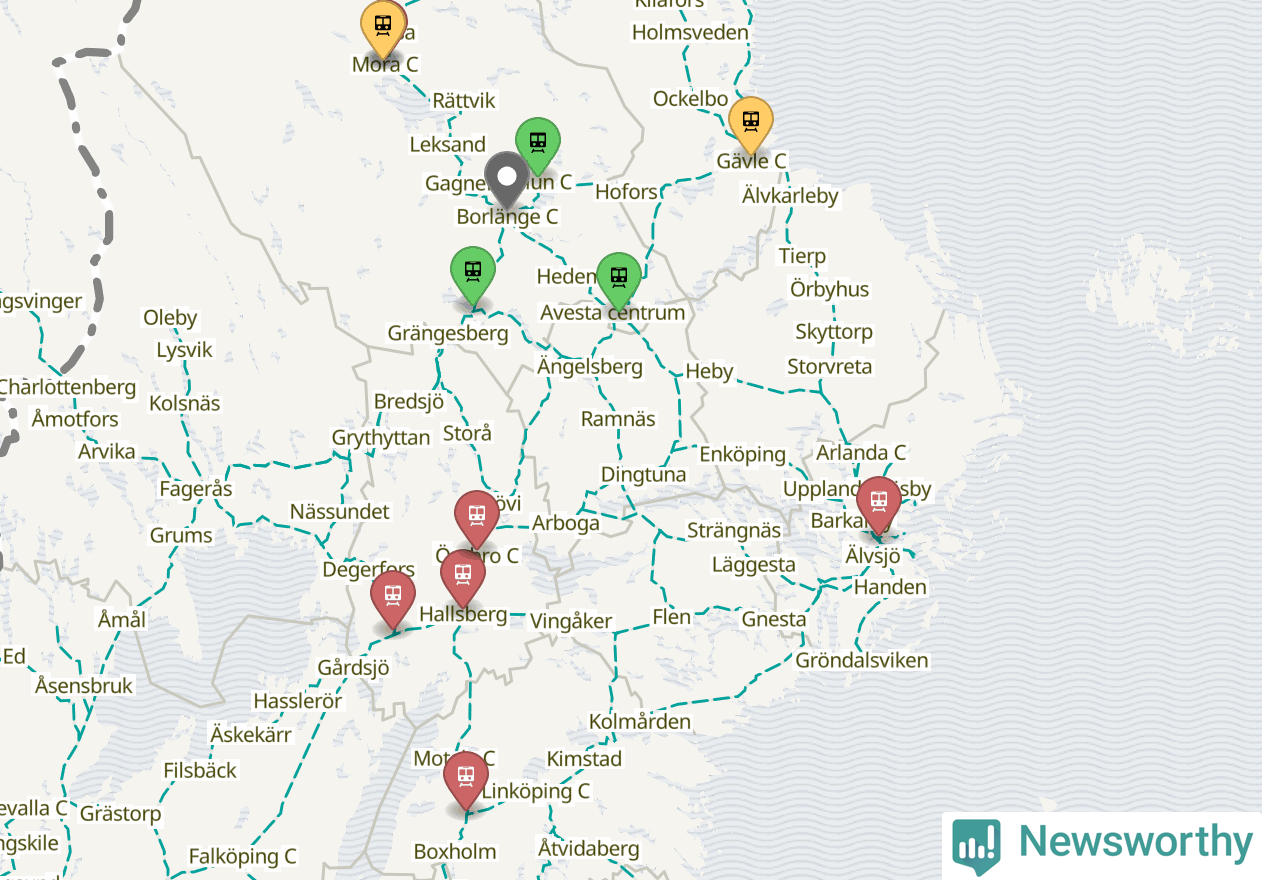Click the red train marker near Barkarby
Screen dimensions: 1262x880
878,505
